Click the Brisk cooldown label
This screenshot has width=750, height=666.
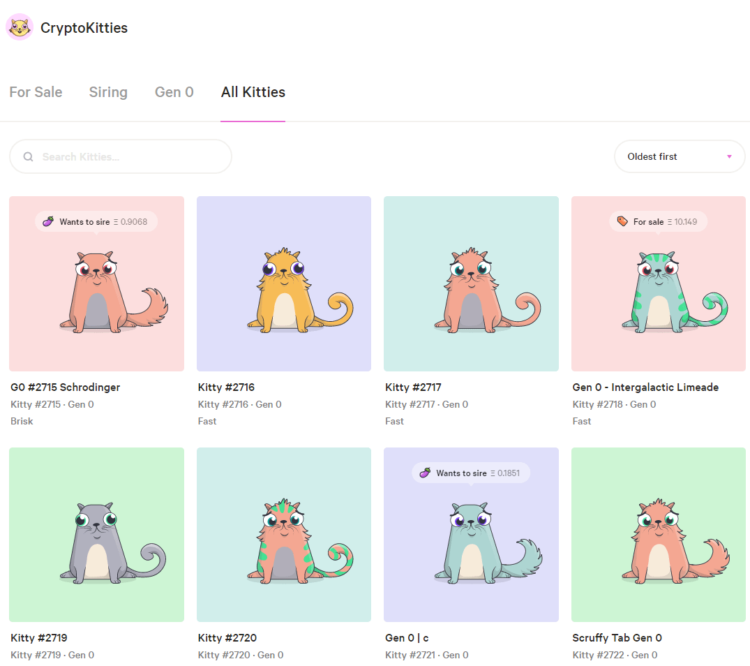(22, 421)
